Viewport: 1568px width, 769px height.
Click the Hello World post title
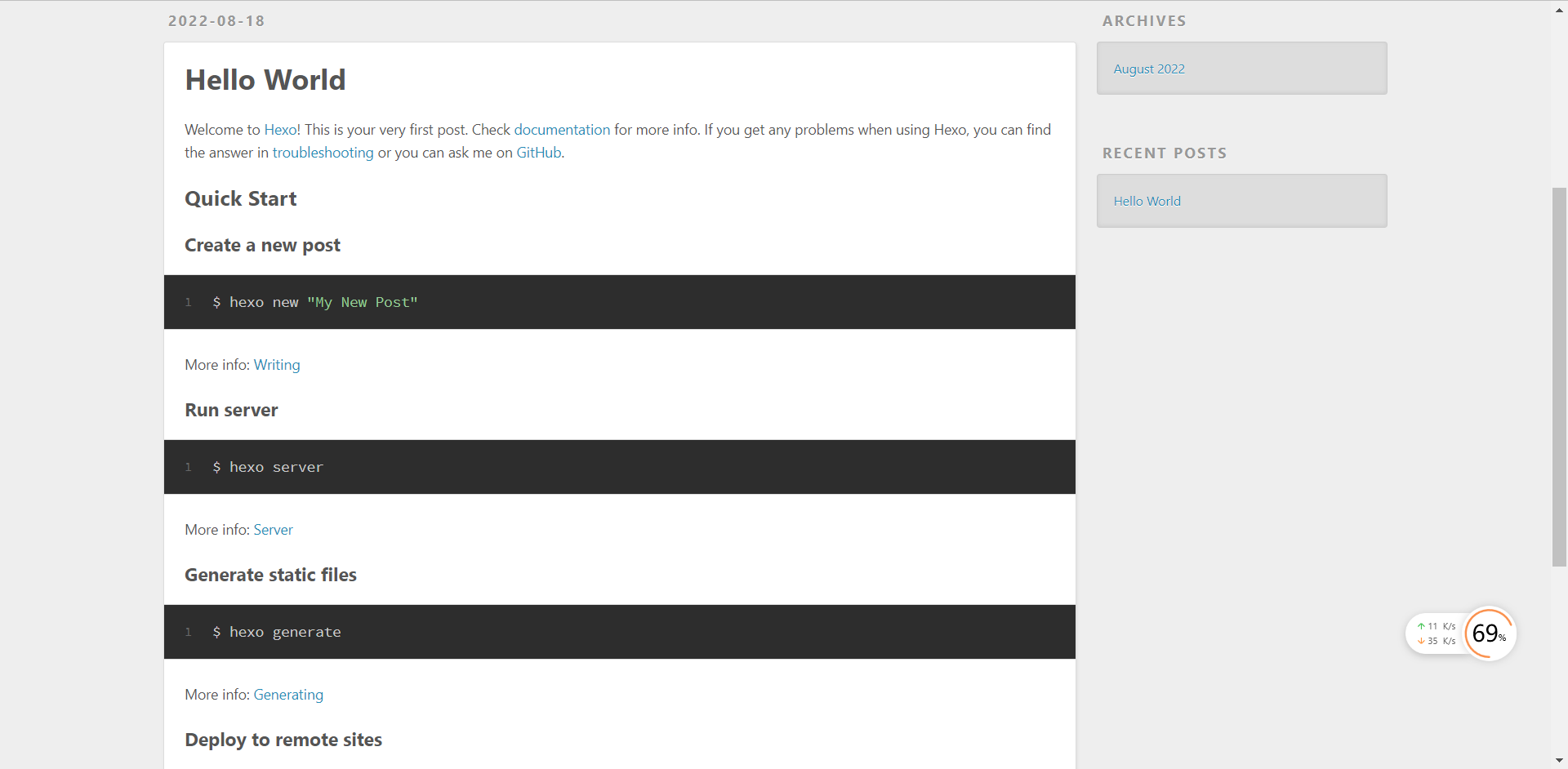pos(265,80)
